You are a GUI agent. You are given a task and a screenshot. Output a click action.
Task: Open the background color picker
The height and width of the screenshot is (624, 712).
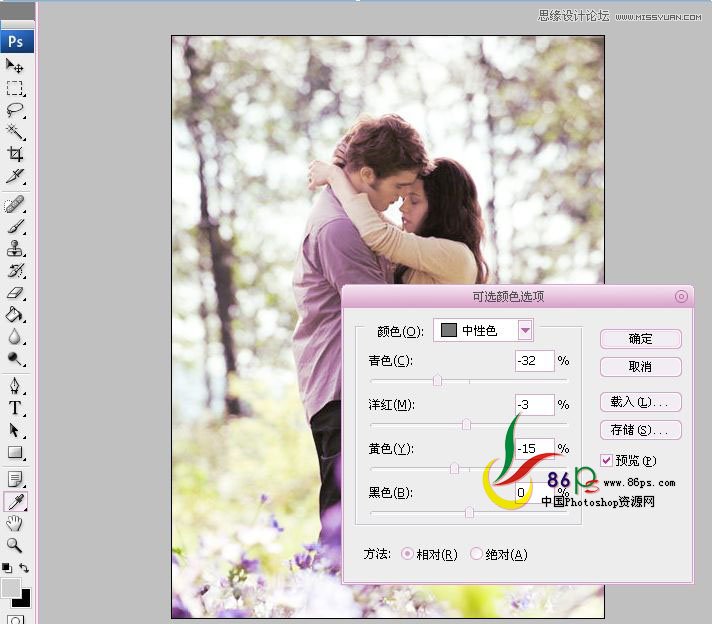pyautogui.click(x=24, y=600)
